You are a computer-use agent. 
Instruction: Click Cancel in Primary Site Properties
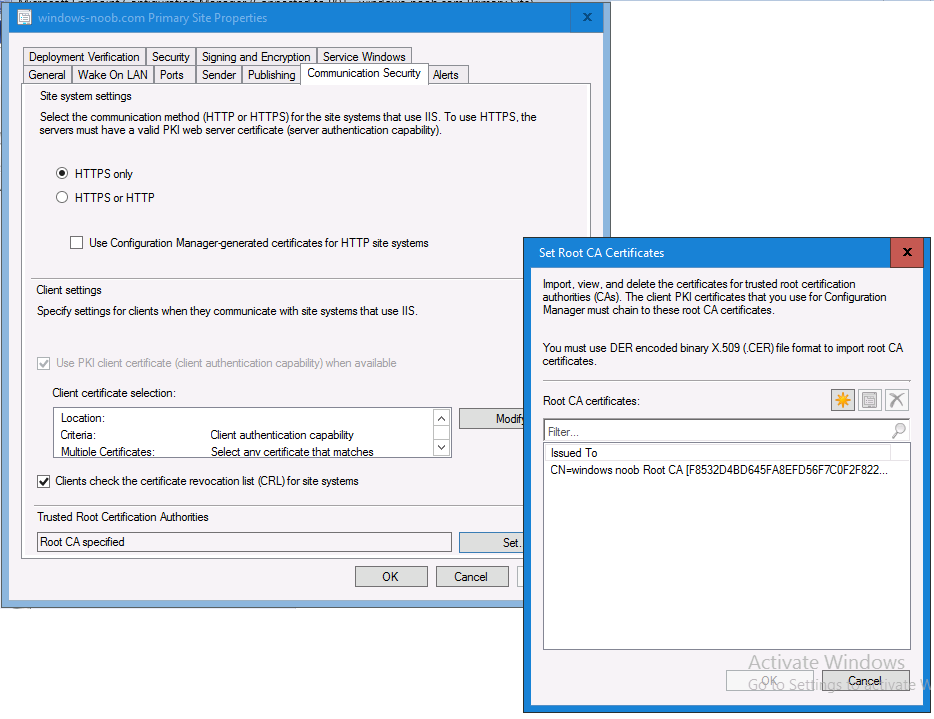471,576
